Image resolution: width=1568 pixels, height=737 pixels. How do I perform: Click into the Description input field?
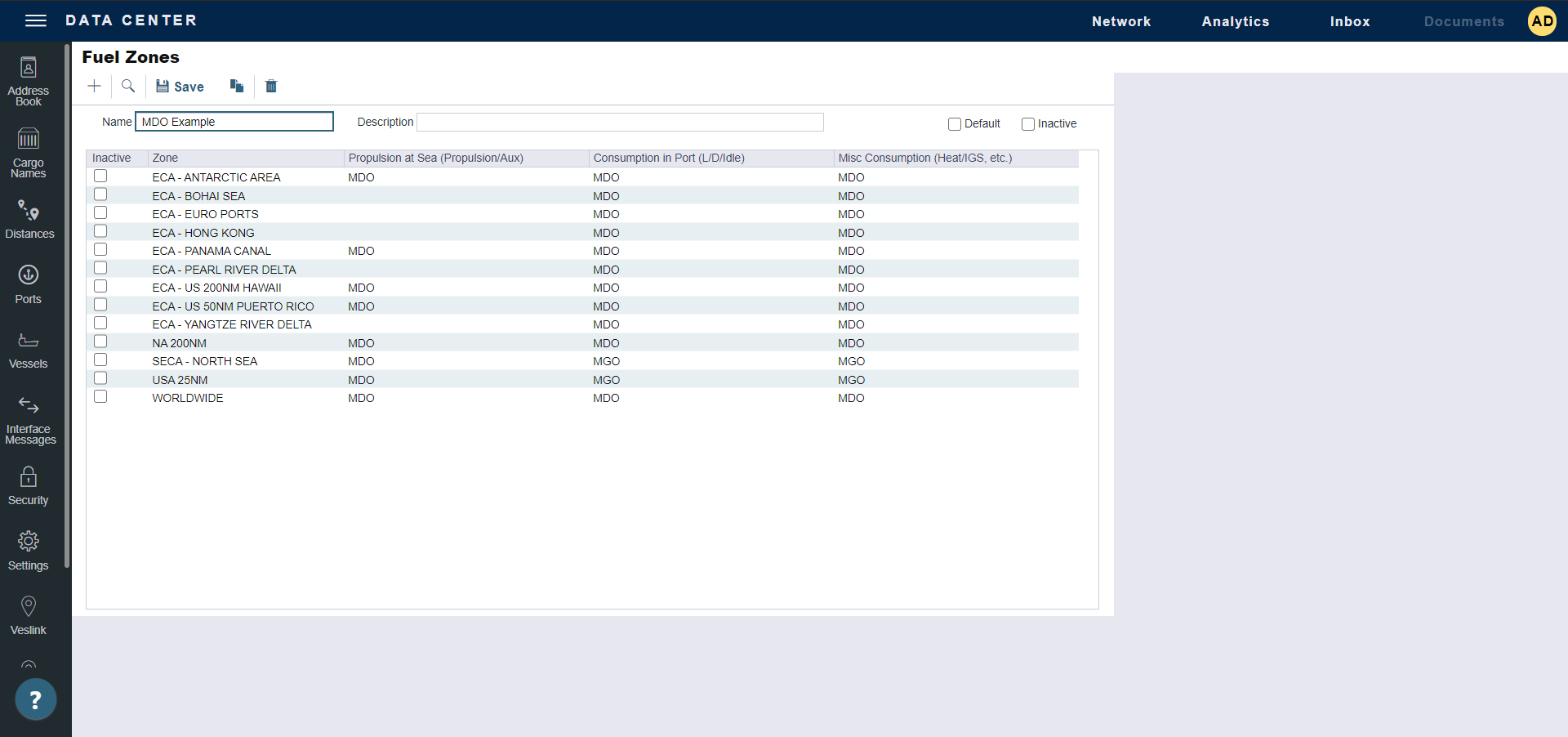point(620,123)
